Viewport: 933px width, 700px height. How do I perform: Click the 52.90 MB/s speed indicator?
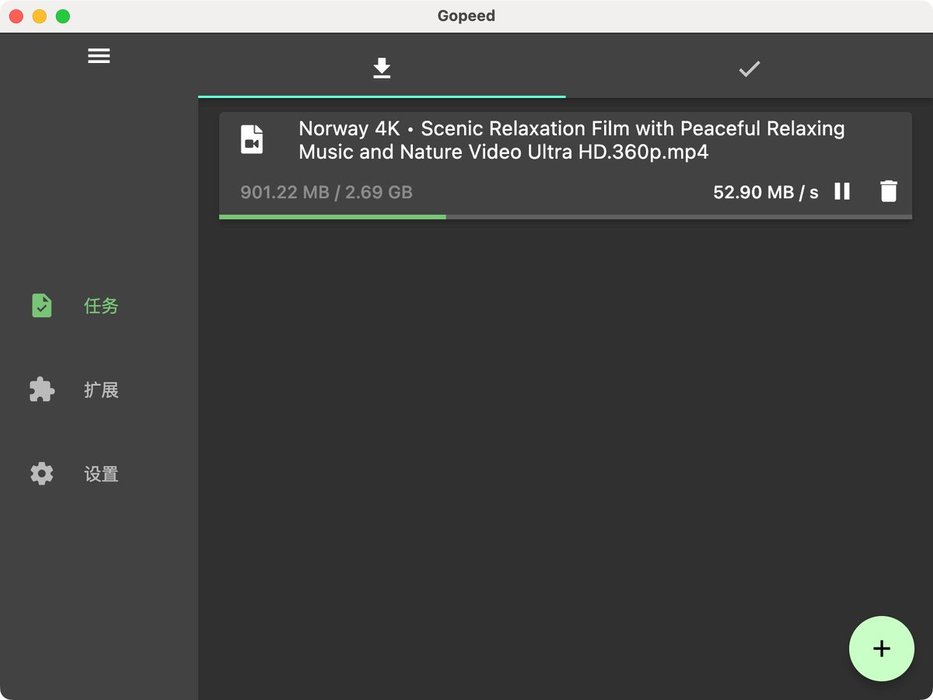(x=765, y=192)
